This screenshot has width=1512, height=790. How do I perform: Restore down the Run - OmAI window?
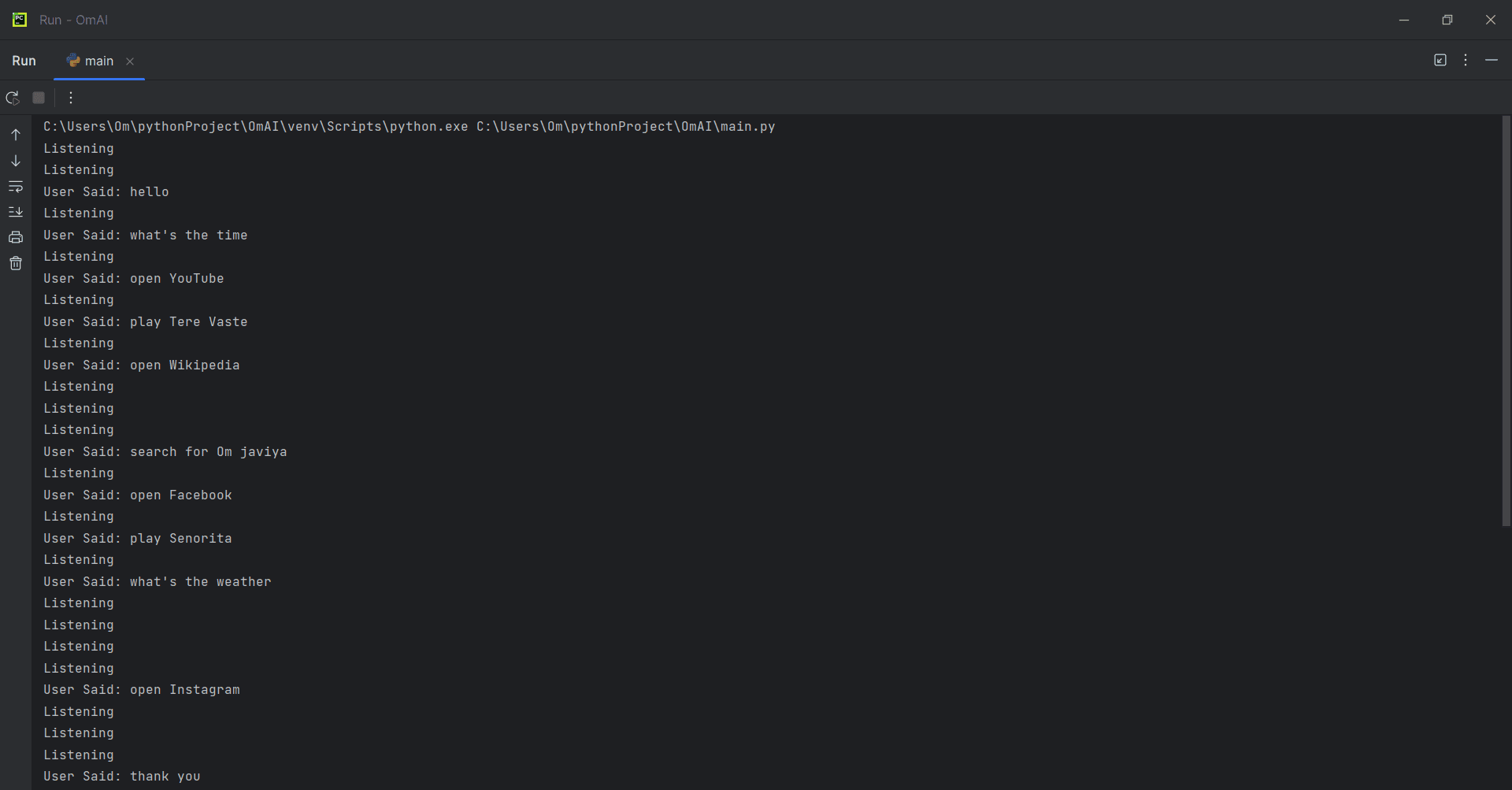tap(1447, 20)
